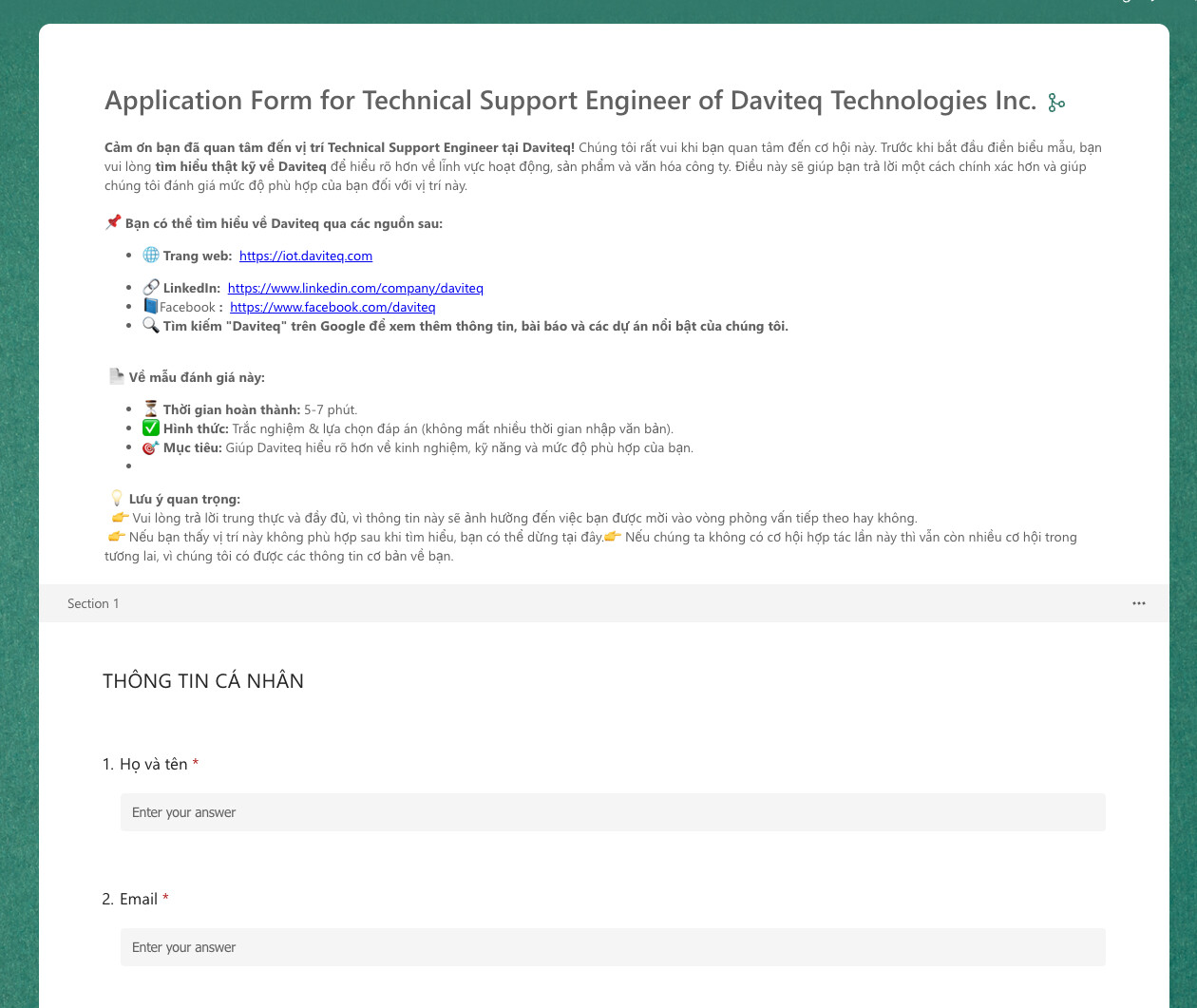Open the iot.daviteq.com website link
1197x1008 pixels.
(x=305, y=256)
